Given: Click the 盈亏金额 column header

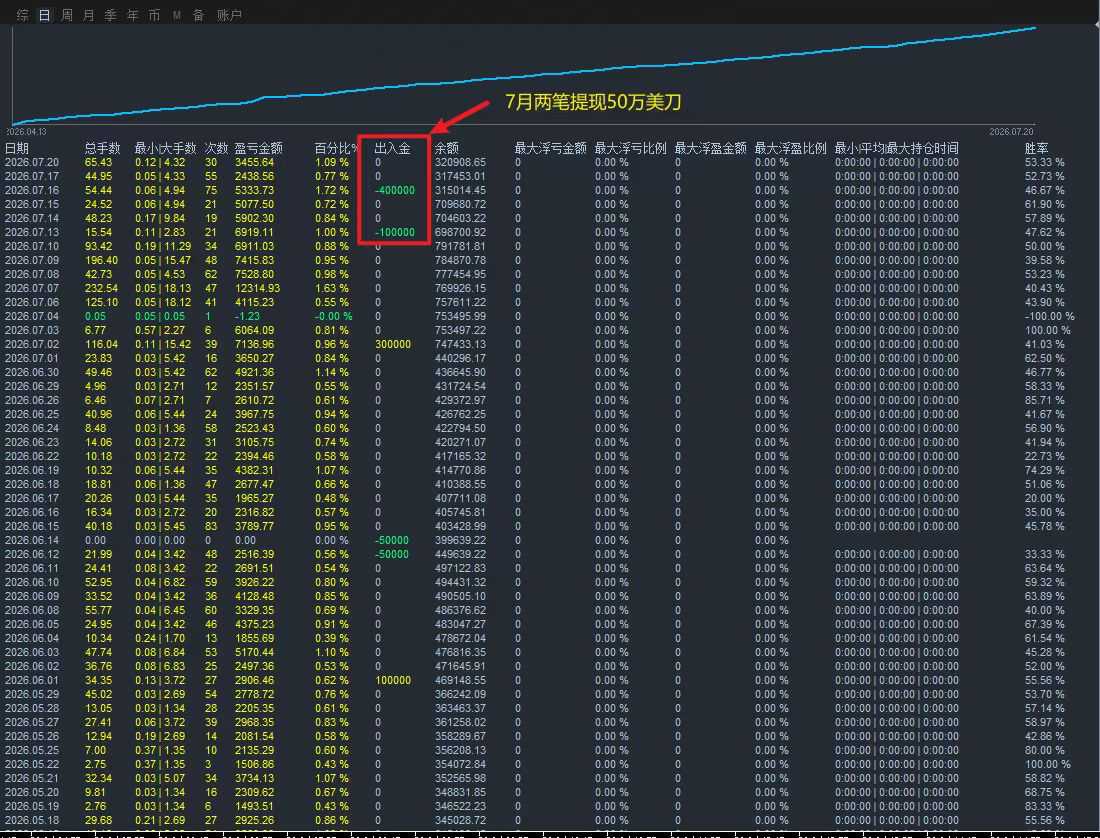Looking at the screenshot, I should coord(258,148).
